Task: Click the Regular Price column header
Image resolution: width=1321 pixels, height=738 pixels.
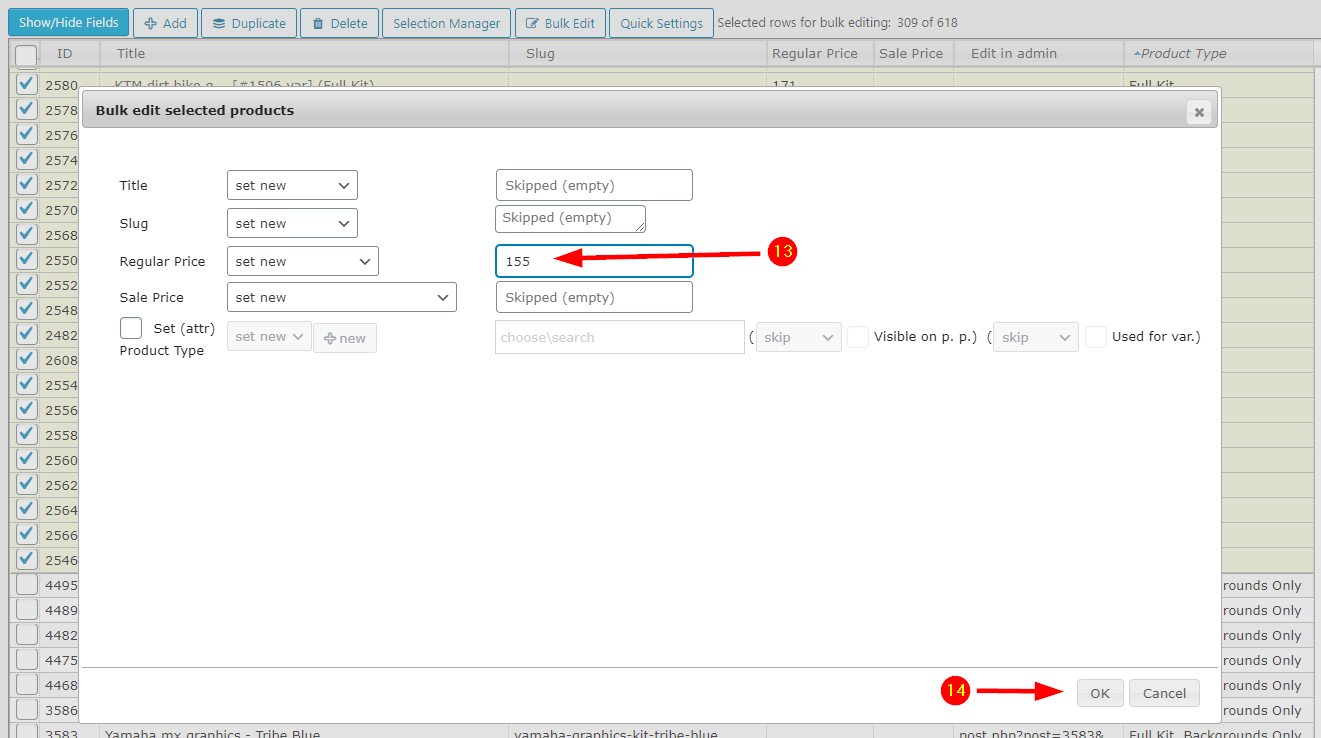Action: [x=814, y=54]
